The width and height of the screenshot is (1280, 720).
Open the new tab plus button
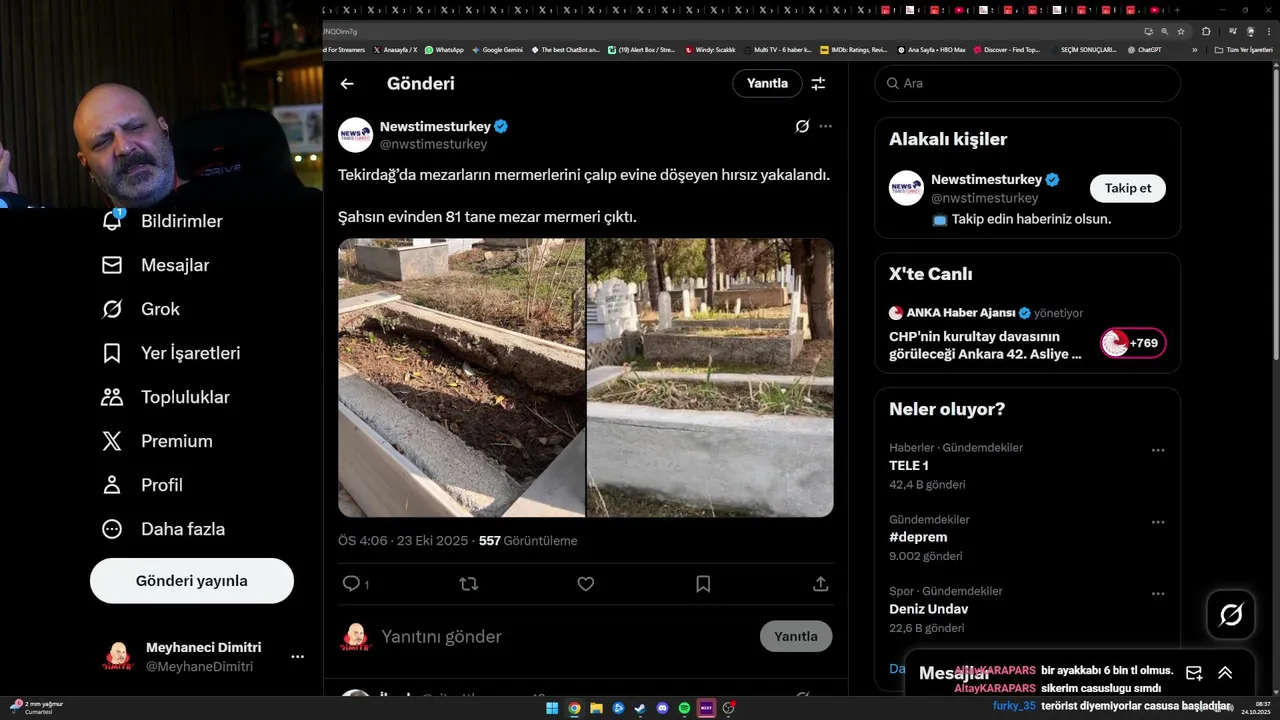1178,10
